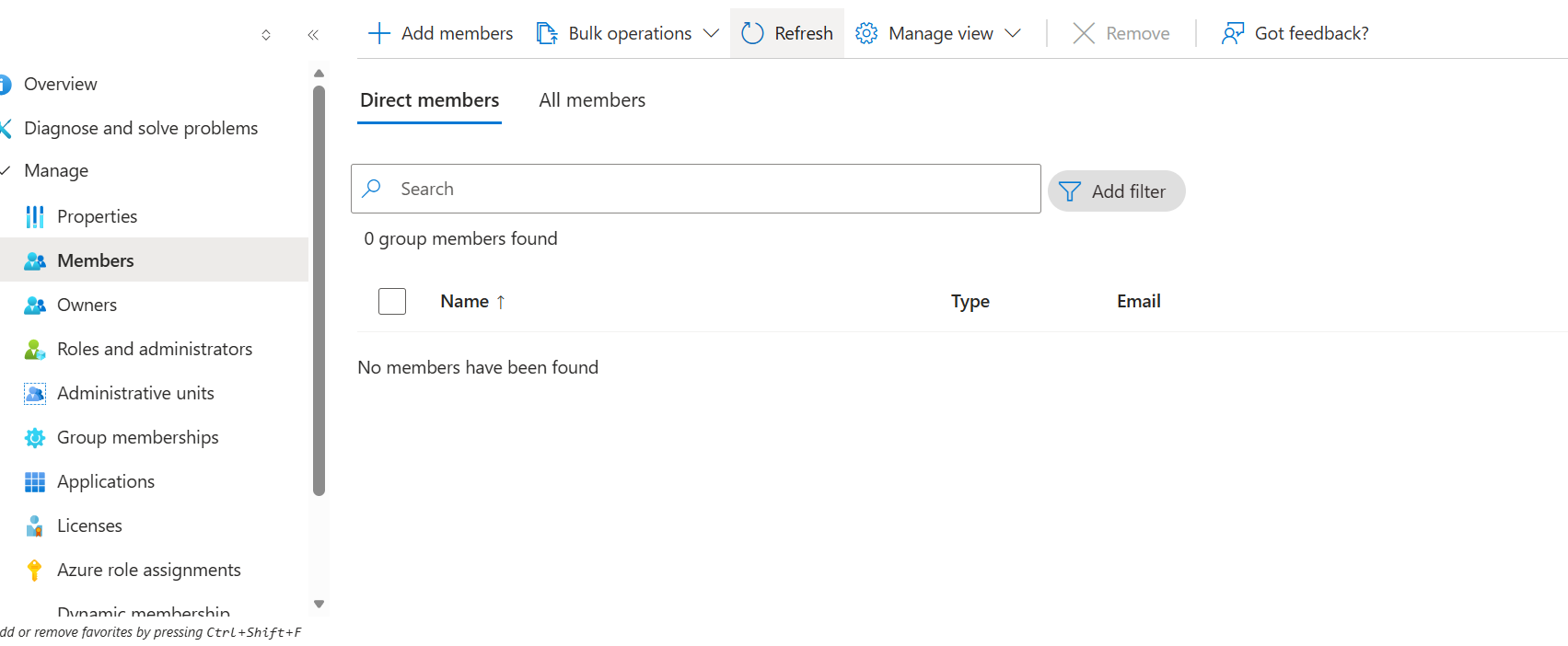Viewport: 1568px width, 646px height.
Task: Collapse the sidebar with double-chevron
Action: pos(313,35)
